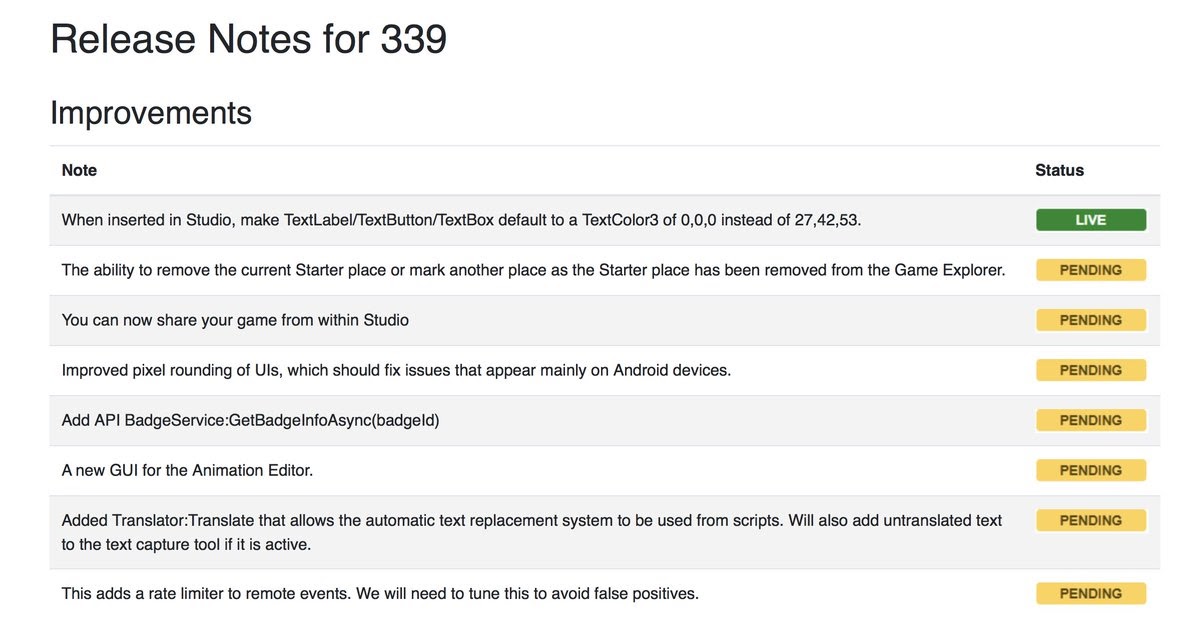Select the improved pixel rounding note row
Screen dimensions: 1200x630
pos(605,370)
